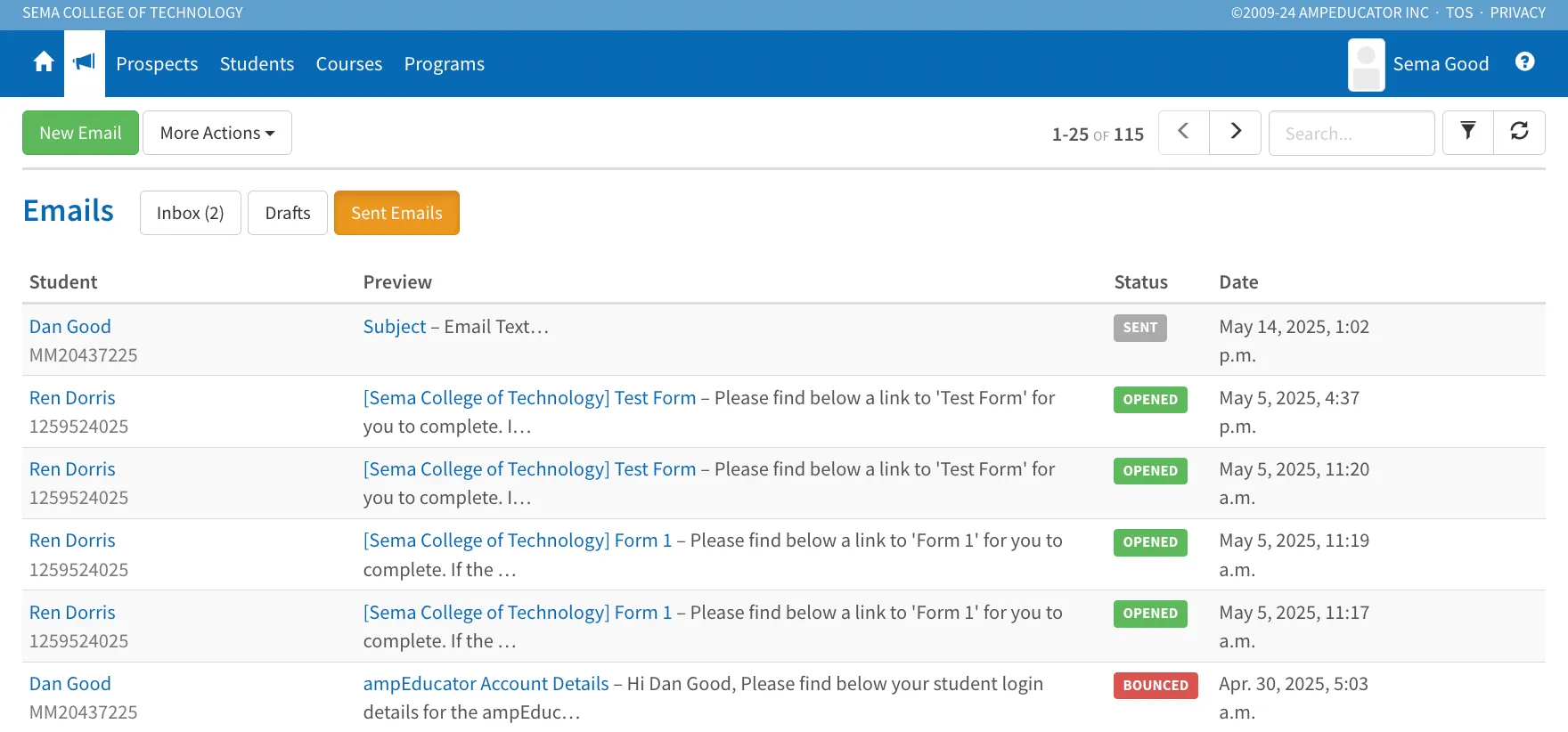Open the help question mark icon

click(x=1524, y=61)
